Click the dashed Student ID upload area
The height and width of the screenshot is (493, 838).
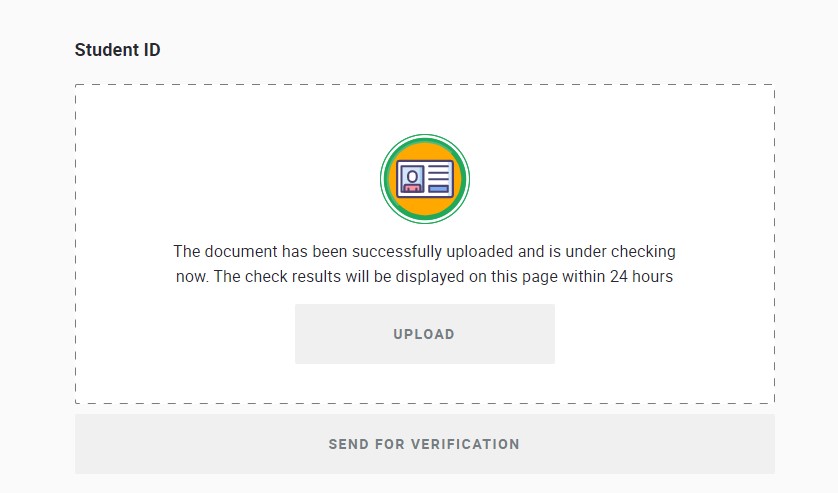pos(425,244)
